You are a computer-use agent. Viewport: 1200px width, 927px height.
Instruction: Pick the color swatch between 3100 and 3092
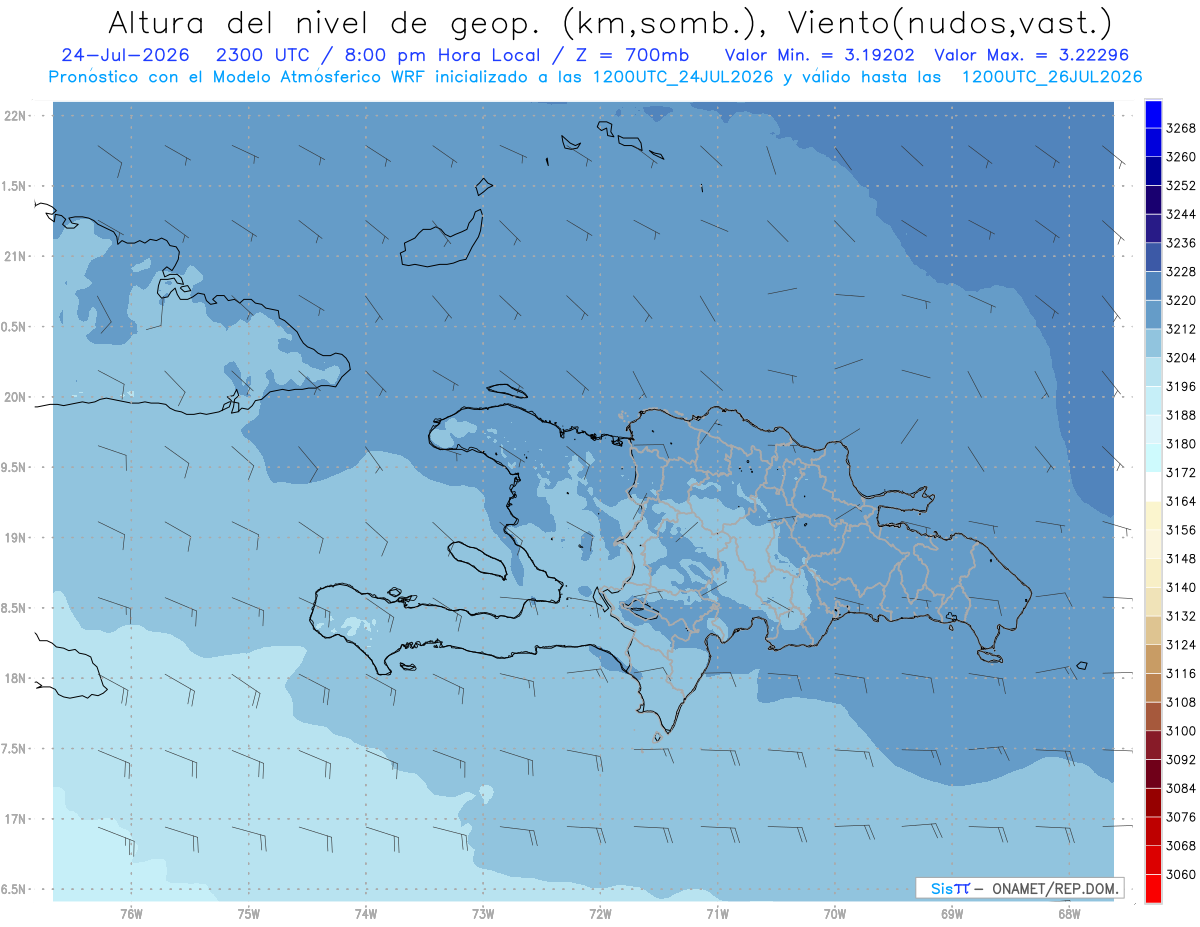(x=1153, y=745)
